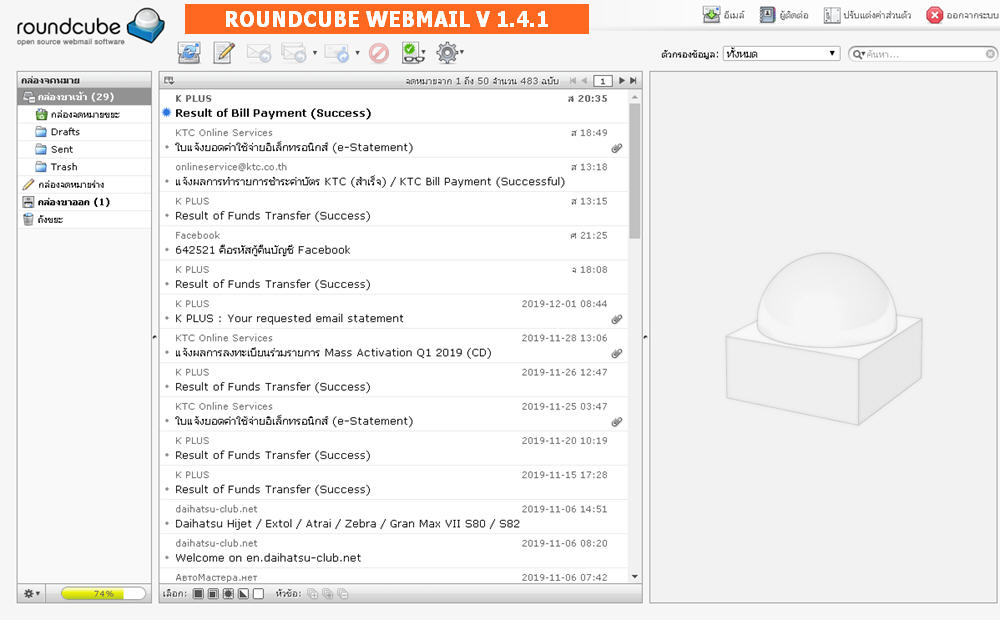Open the Junk mail folder with green icon
1000x620 pixels.
(x=84, y=114)
